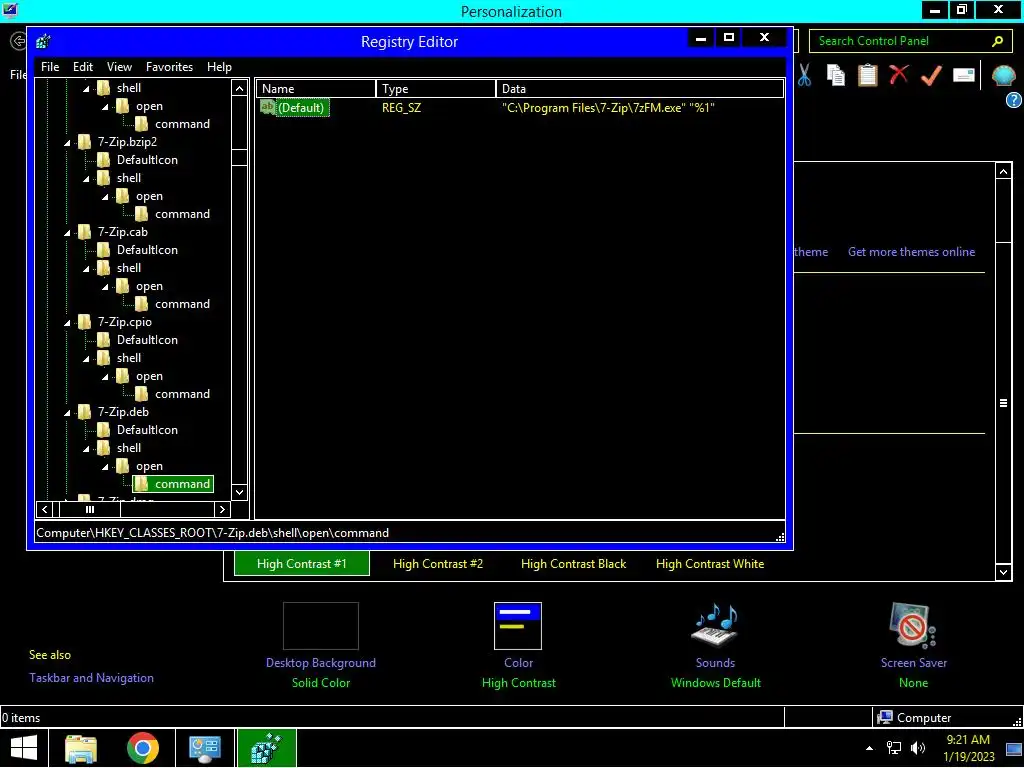1024x768 pixels.
Task: Click the Registry Editor taskbar icon
Action: [x=266, y=748]
